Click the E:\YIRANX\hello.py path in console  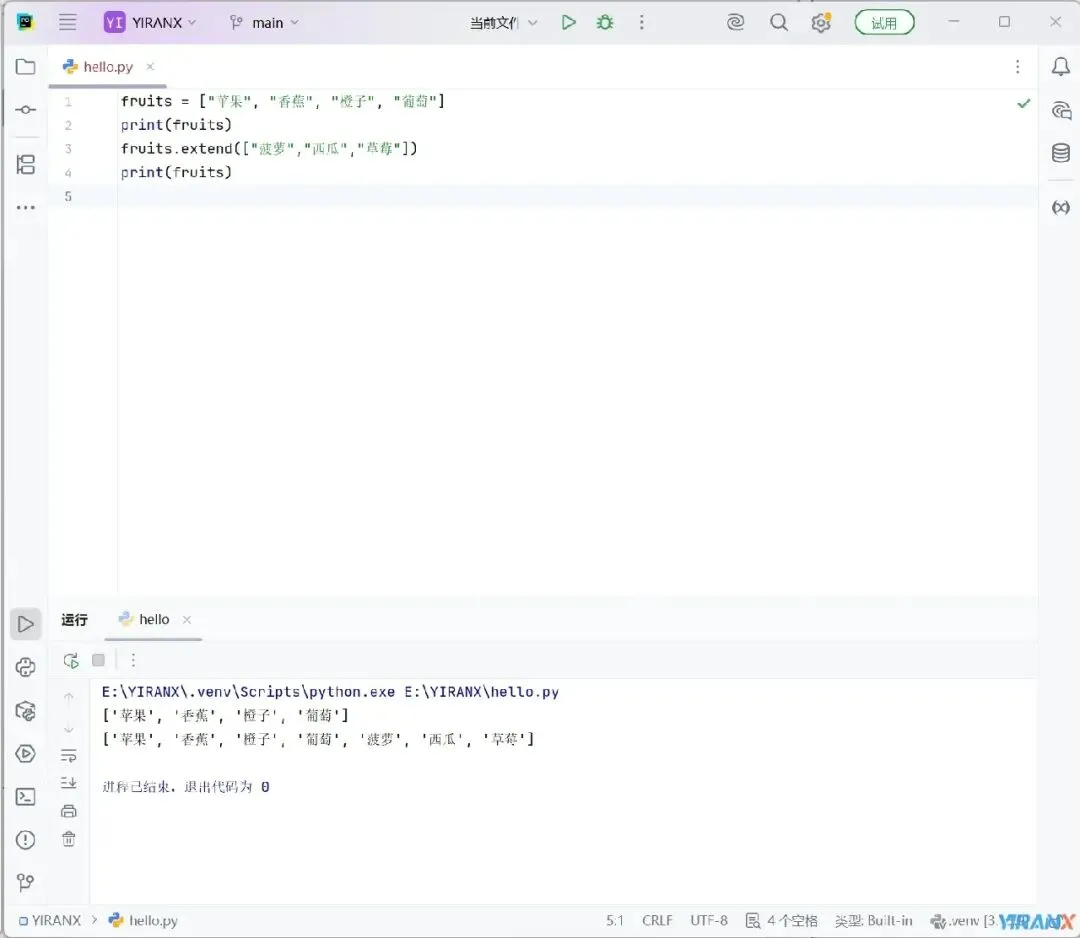pos(481,692)
